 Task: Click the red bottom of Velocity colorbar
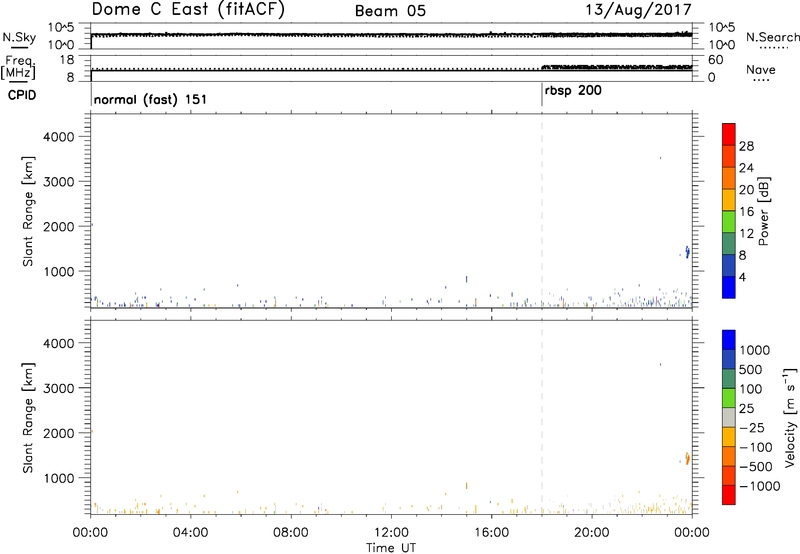(729, 495)
